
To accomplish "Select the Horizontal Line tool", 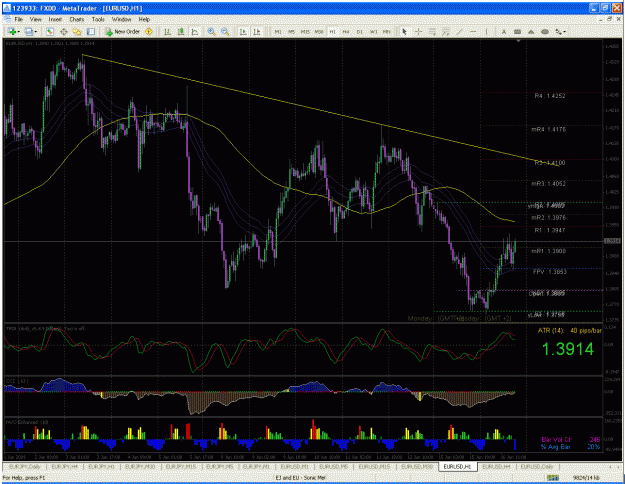I will (x=473, y=31).
